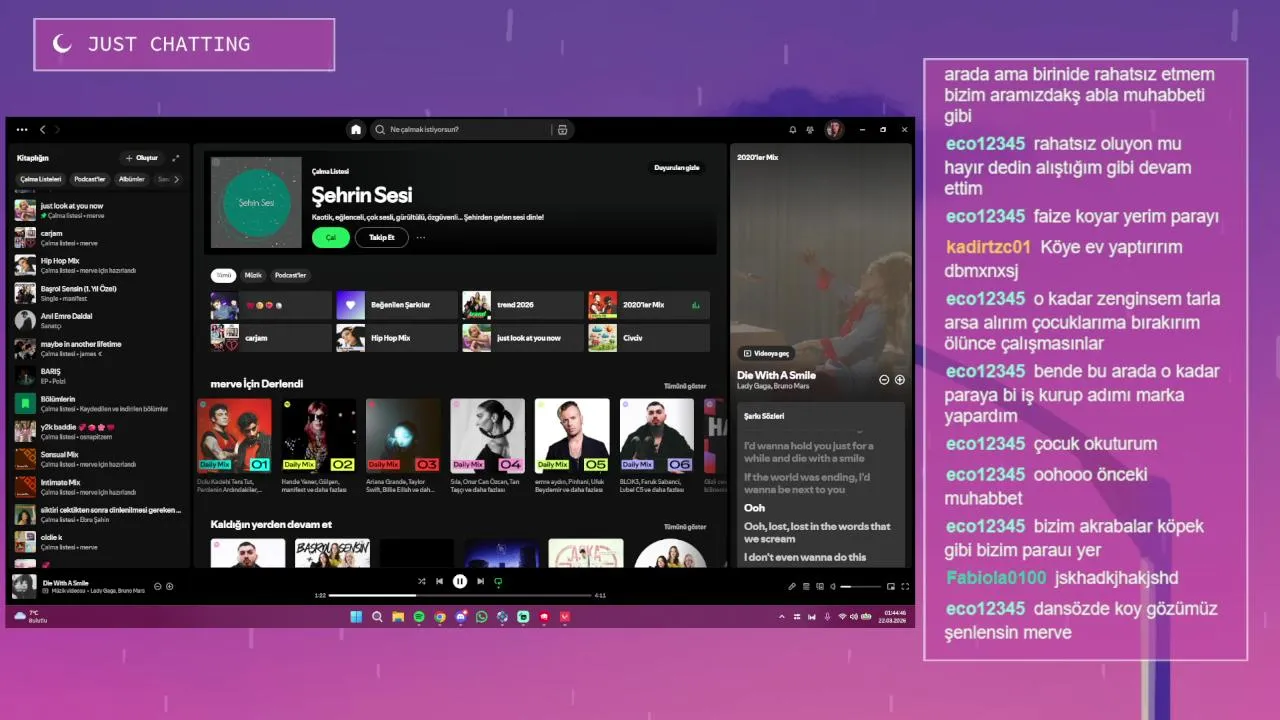The width and height of the screenshot is (1280, 720).
Task: Toggle Takip Et follow button
Action: (382, 238)
